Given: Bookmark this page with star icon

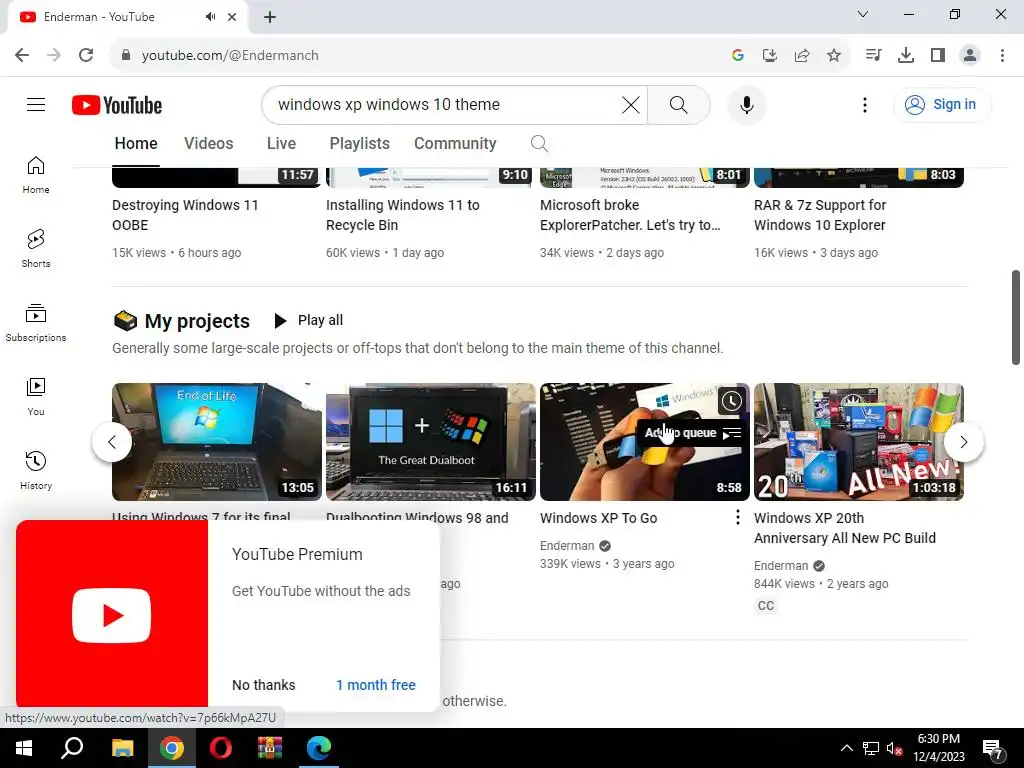Looking at the screenshot, I should coord(833,56).
